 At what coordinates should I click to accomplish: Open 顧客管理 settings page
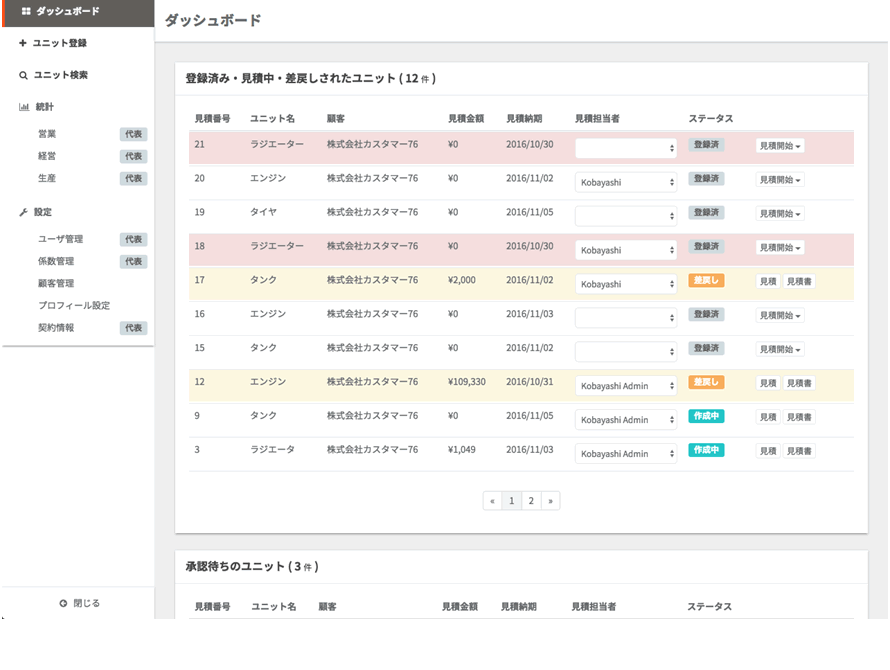pyautogui.click(x=56, y=283)
